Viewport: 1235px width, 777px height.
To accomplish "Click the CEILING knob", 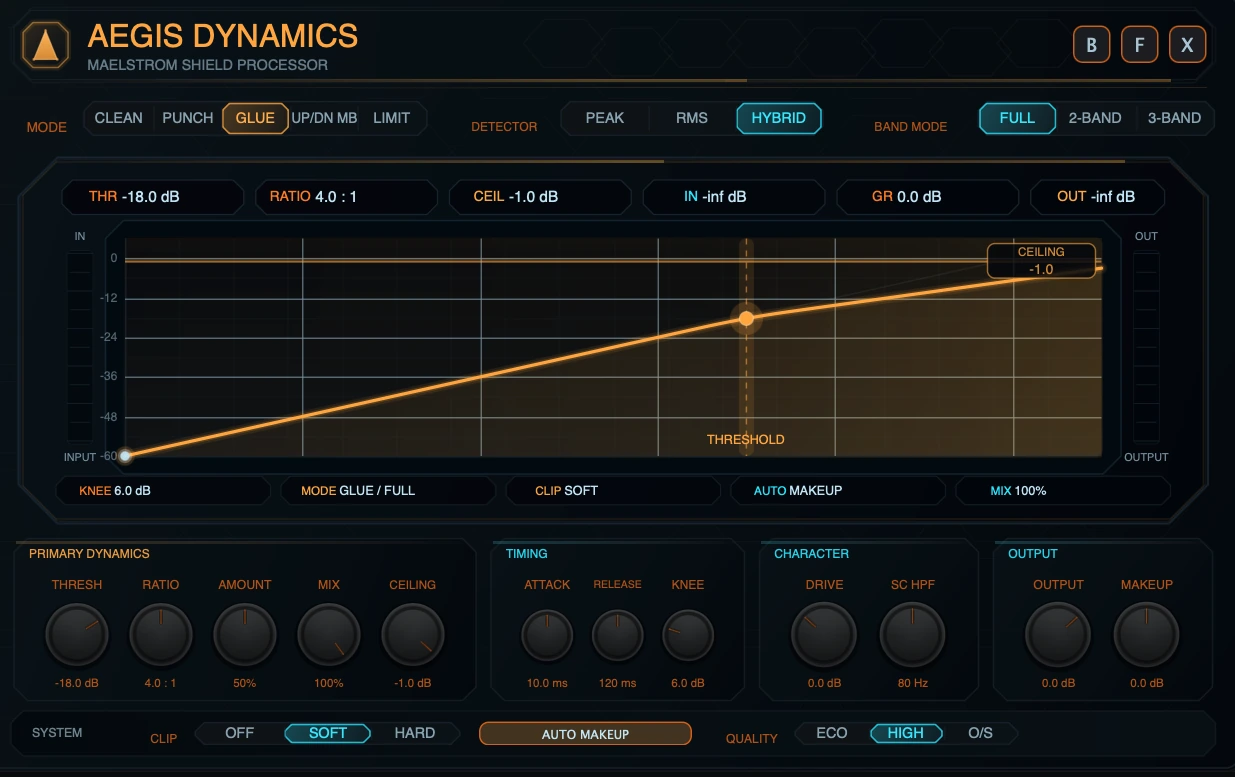I will pyautogui.click(x=413, y=635).
